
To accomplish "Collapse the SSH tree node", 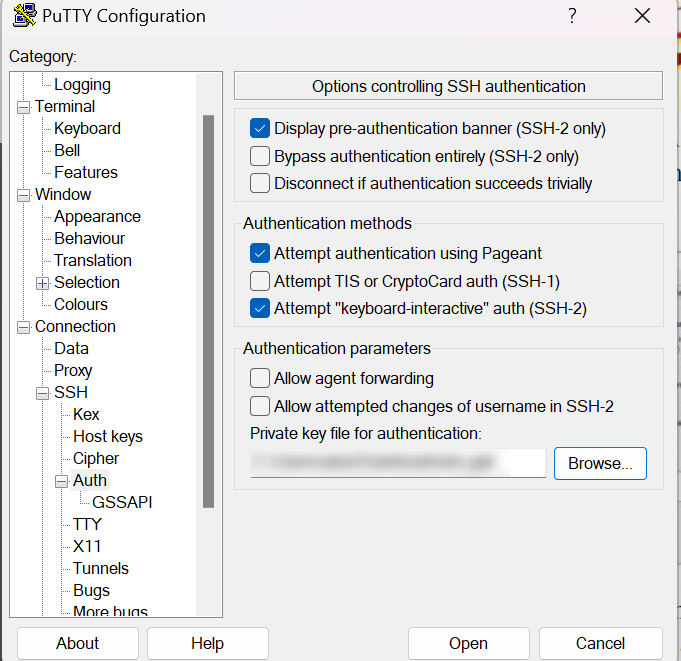I will click(43, 393).
